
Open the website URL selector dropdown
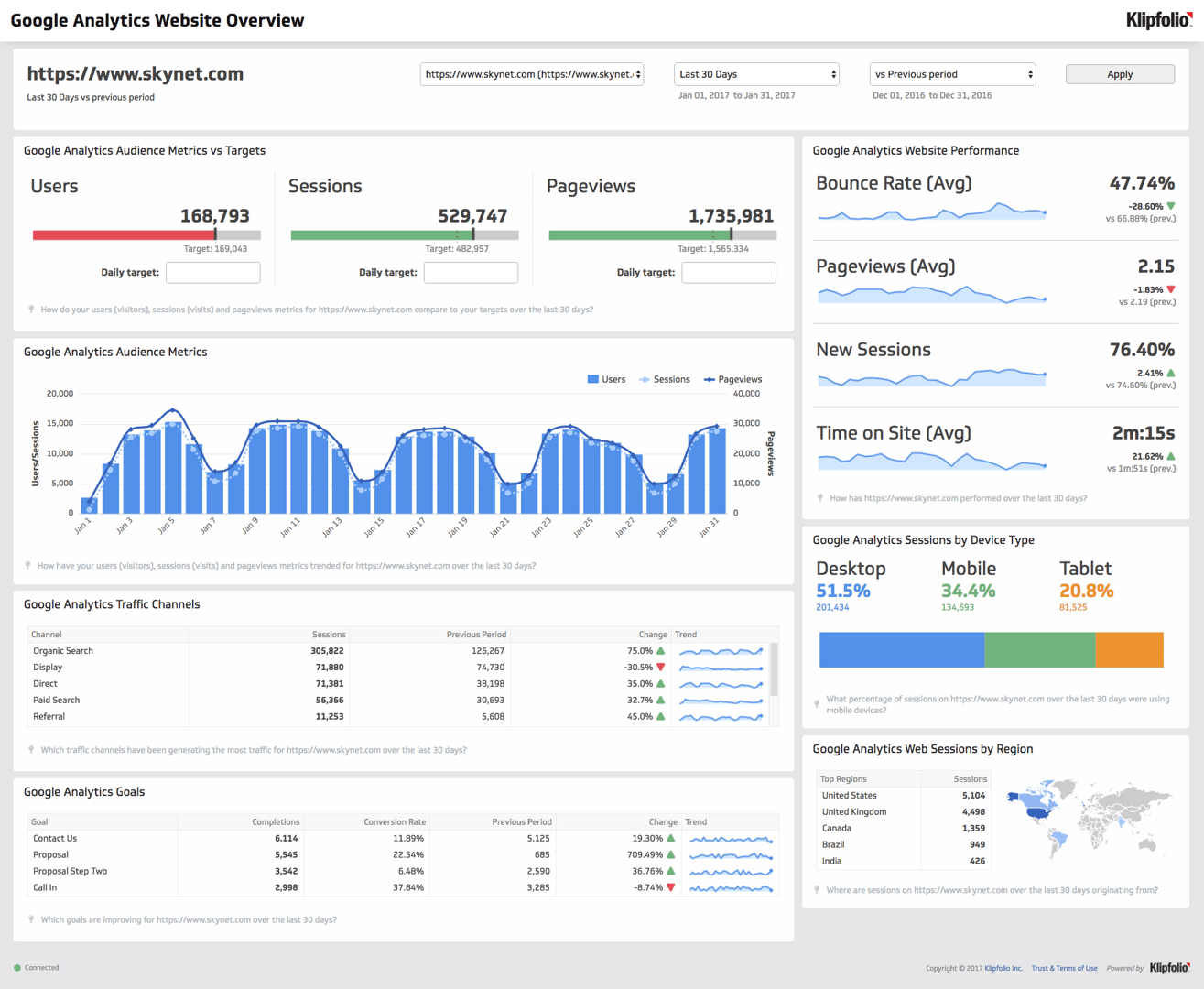tap(532, 74)
